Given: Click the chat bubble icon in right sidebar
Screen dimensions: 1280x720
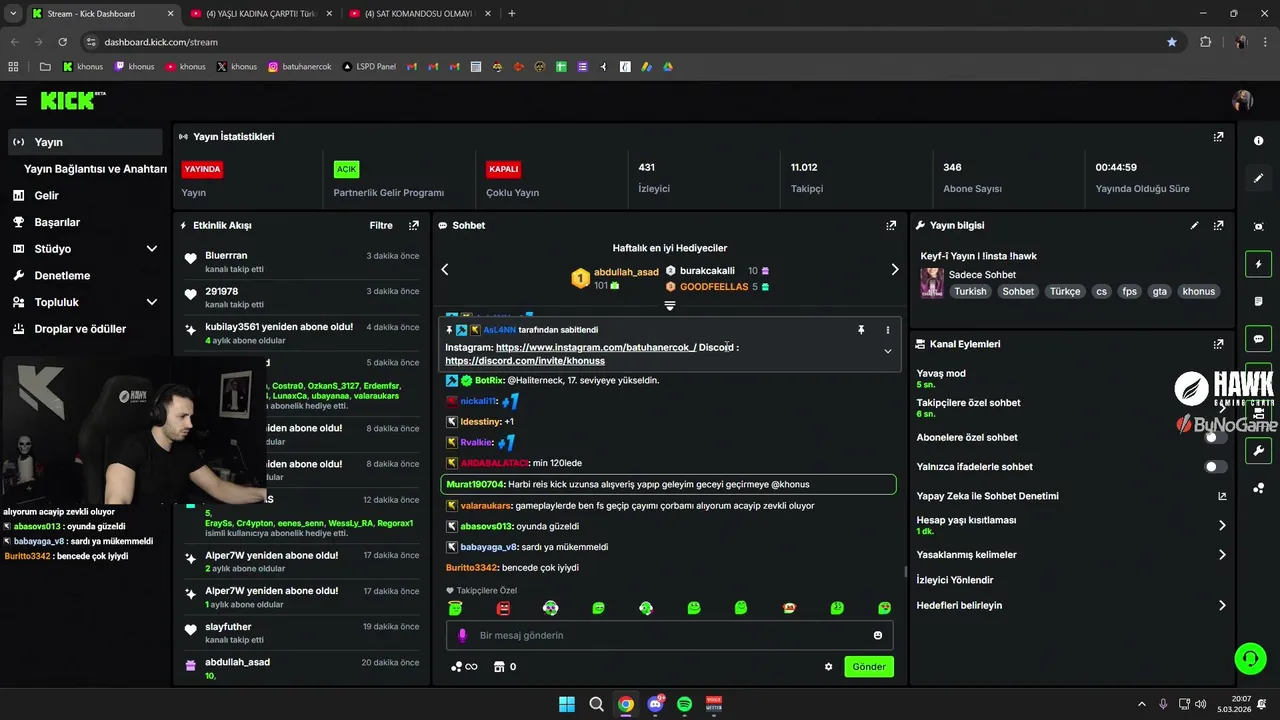Looking at the screenshot, I should pyautogui.click(x=1259, y=339).
